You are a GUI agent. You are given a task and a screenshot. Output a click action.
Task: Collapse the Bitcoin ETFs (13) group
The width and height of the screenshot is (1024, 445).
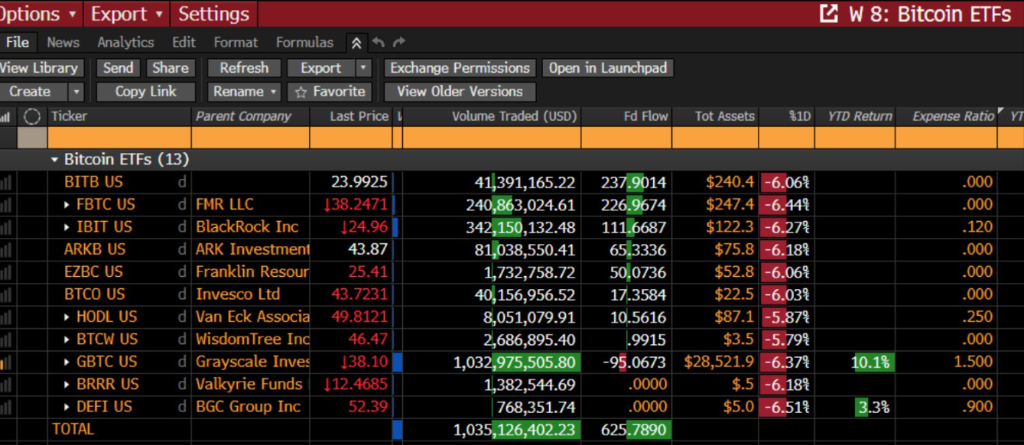(x=55, y=159)
